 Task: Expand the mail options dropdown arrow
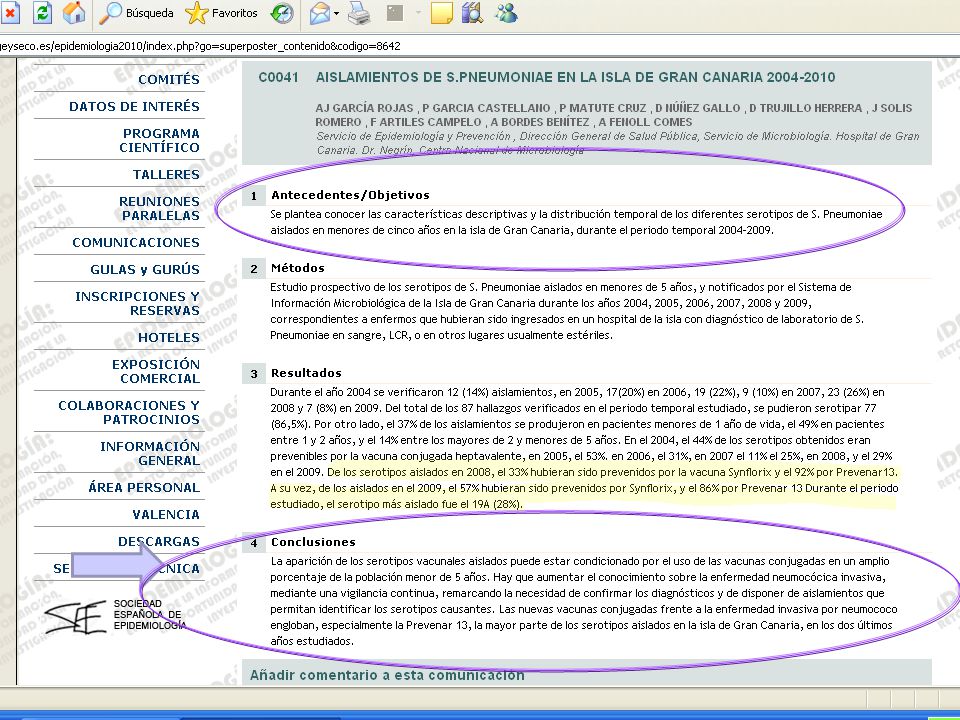336,13
